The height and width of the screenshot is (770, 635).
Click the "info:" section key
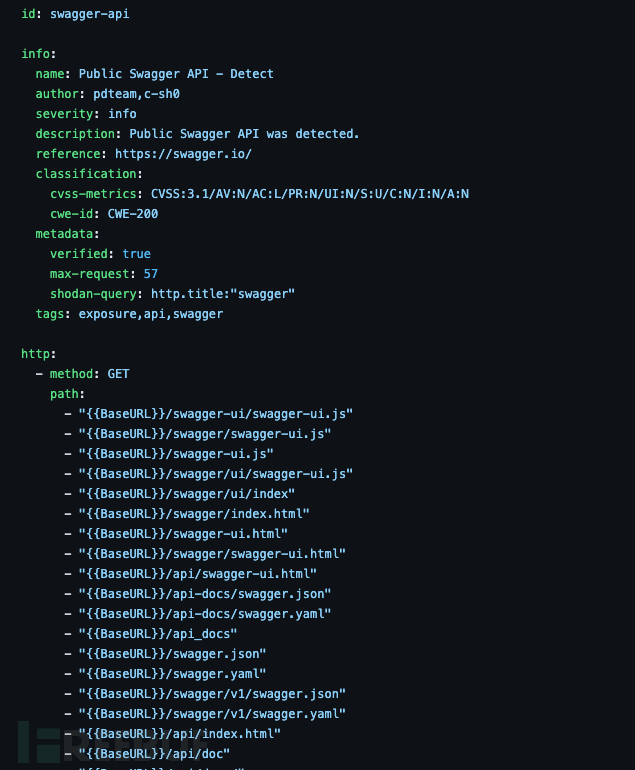point(39,54)
